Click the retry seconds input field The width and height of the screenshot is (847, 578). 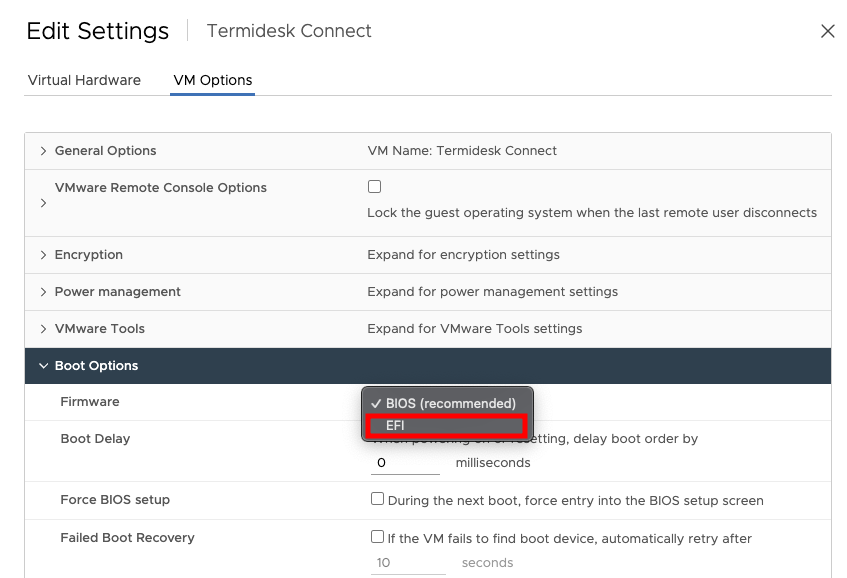pos(409,563)
